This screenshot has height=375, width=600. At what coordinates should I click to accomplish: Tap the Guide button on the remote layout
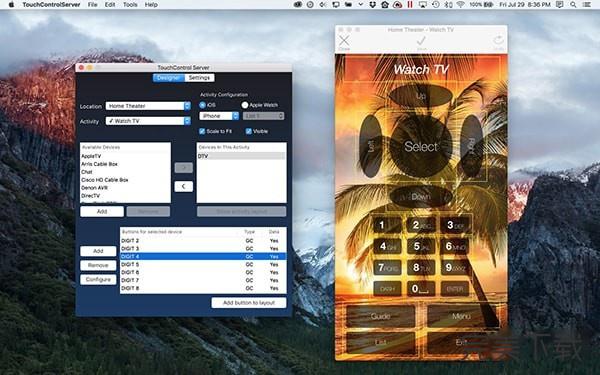tap(380, 316)
